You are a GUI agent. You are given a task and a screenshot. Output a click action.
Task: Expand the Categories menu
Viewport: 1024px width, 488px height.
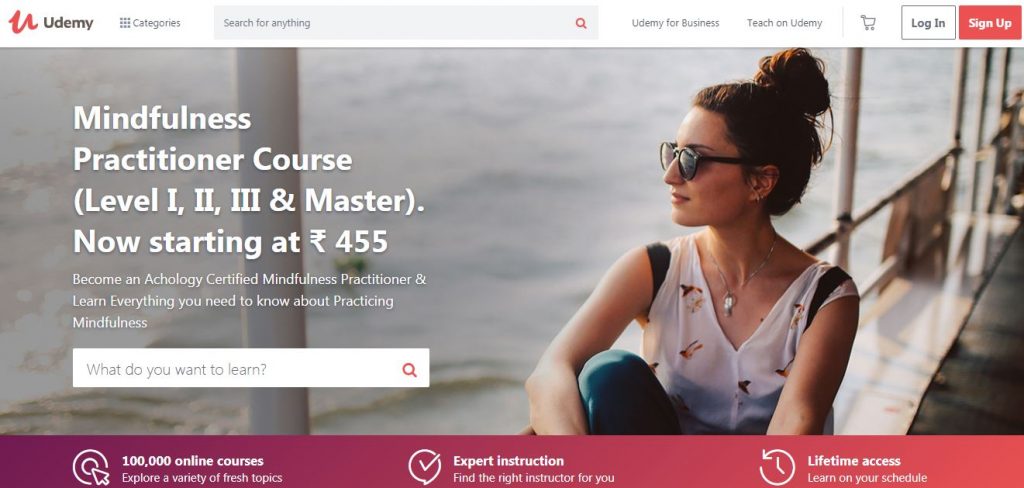pyautogui.click(x=150, y=23)
